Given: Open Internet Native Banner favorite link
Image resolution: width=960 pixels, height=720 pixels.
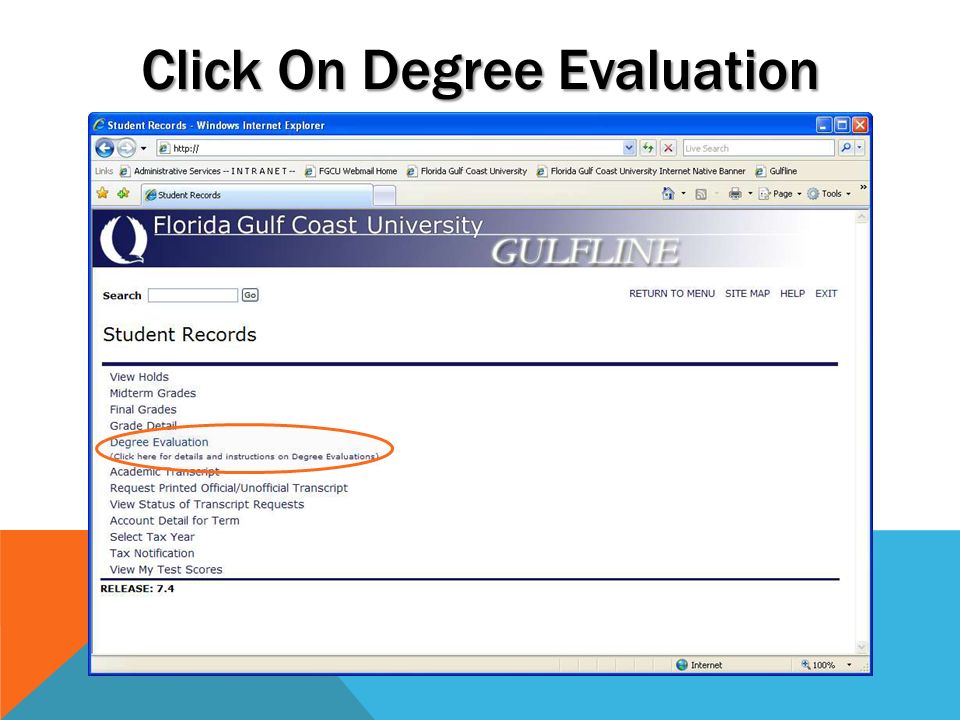Looking at the screenshot, I should pos(641,171).
